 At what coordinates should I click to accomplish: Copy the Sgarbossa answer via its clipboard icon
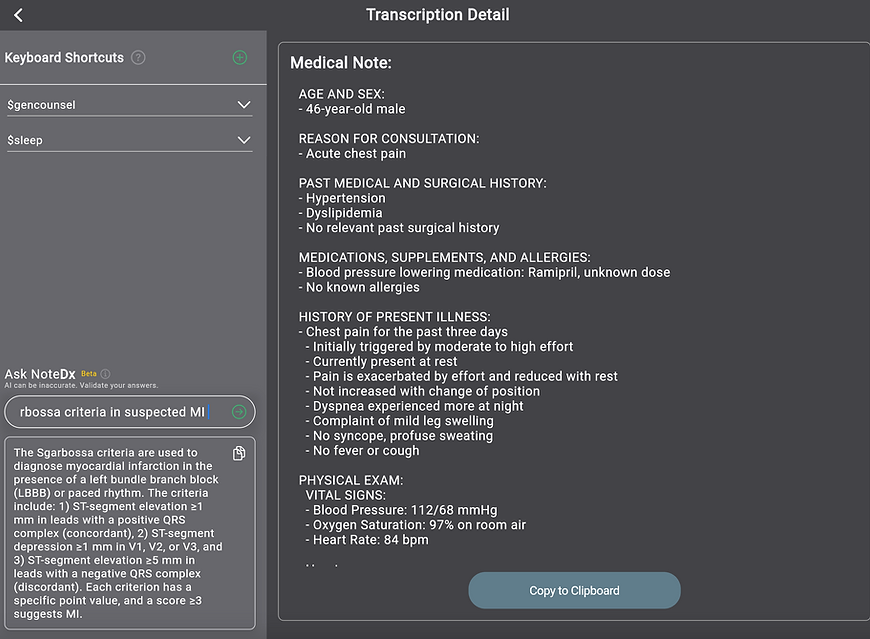[238, 453]
